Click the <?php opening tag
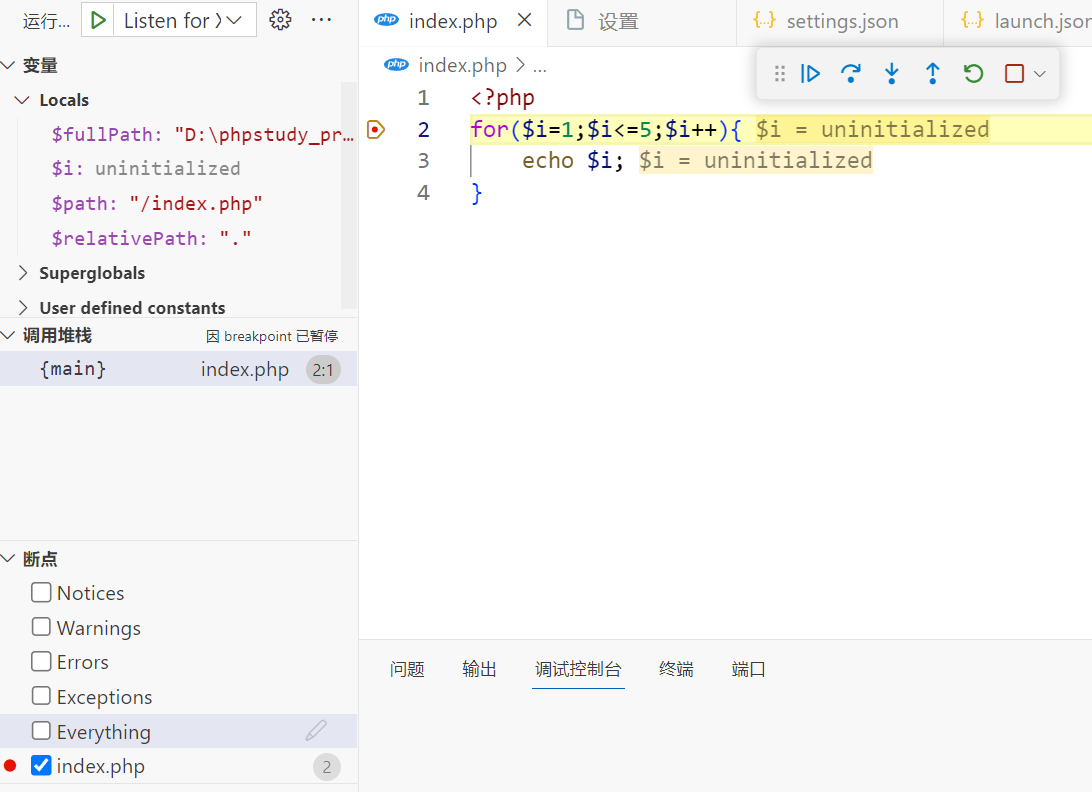This screenshot has height=792, width=1092. [503, 98]
